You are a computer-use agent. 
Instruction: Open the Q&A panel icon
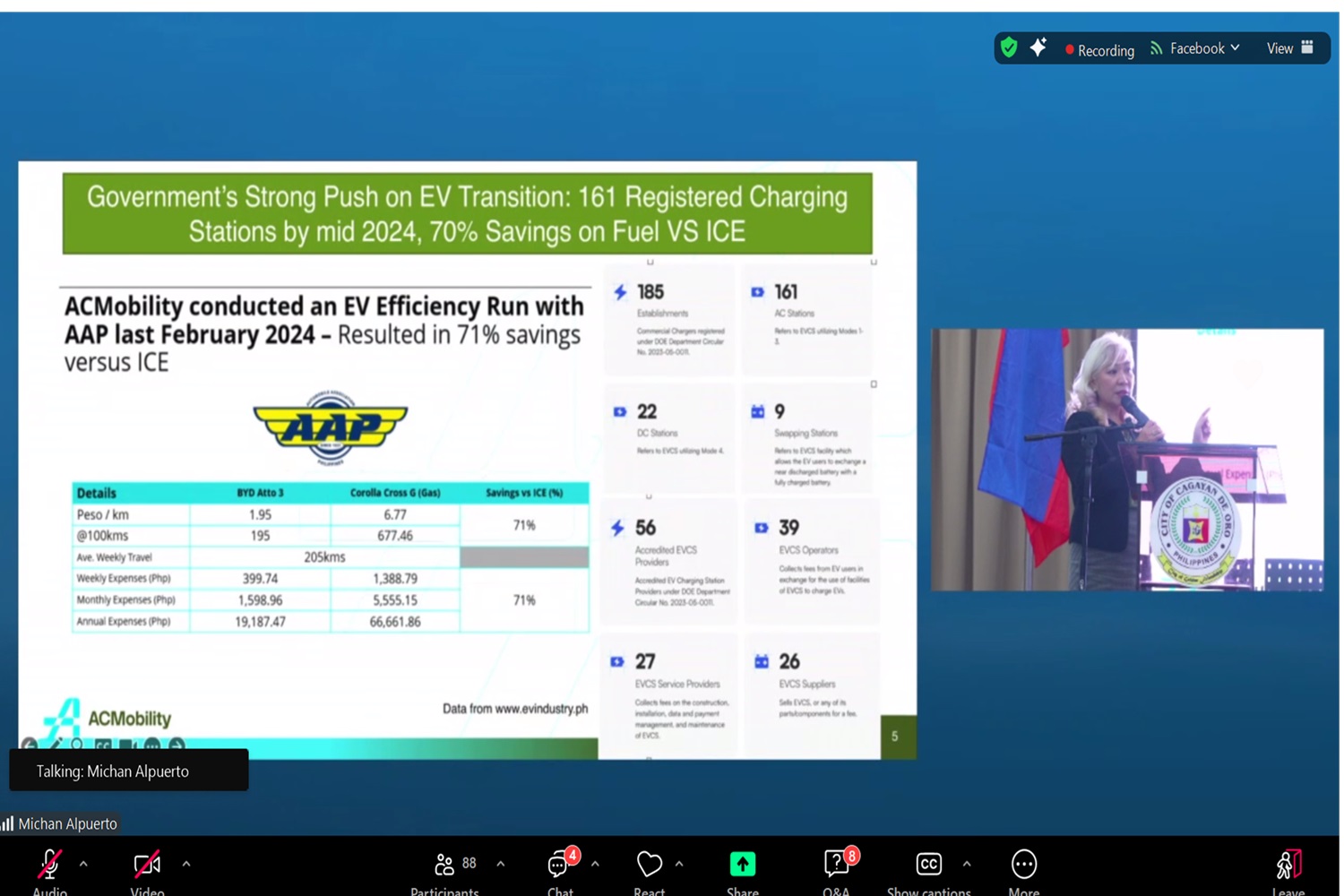pyautogui.click(x=836, y=864)
